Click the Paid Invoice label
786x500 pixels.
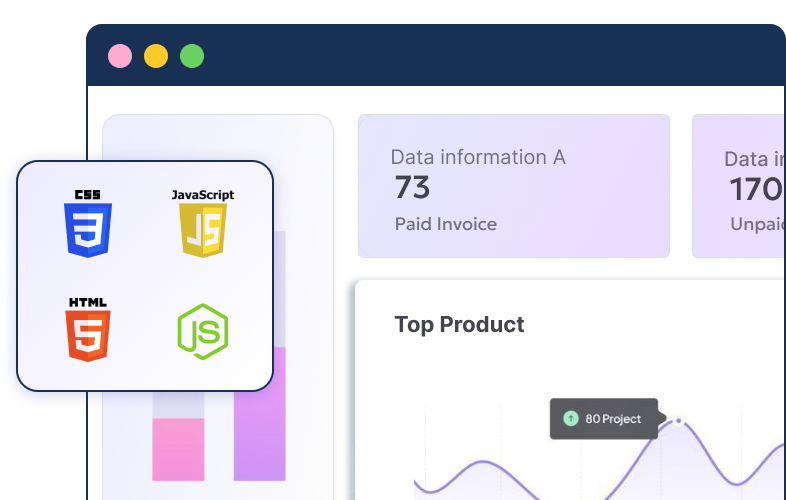[445, 224]
